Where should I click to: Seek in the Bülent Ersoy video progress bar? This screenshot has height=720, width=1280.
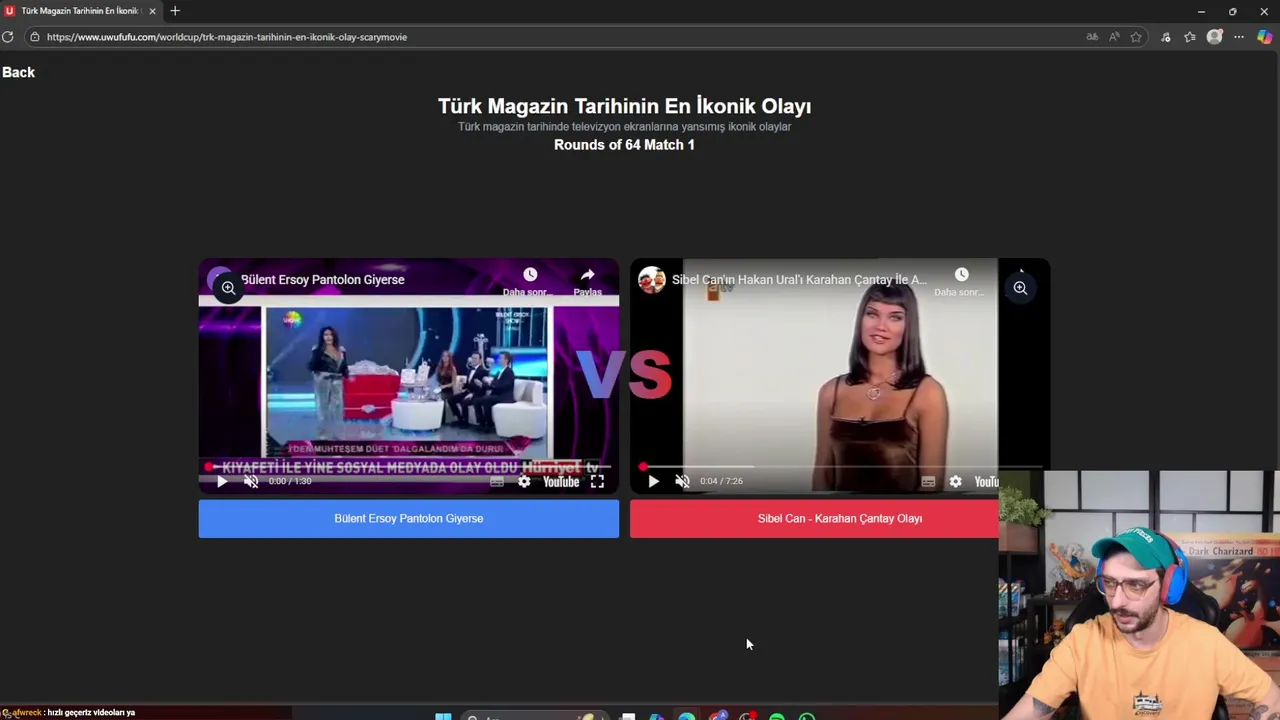click(x=408, y=466)
